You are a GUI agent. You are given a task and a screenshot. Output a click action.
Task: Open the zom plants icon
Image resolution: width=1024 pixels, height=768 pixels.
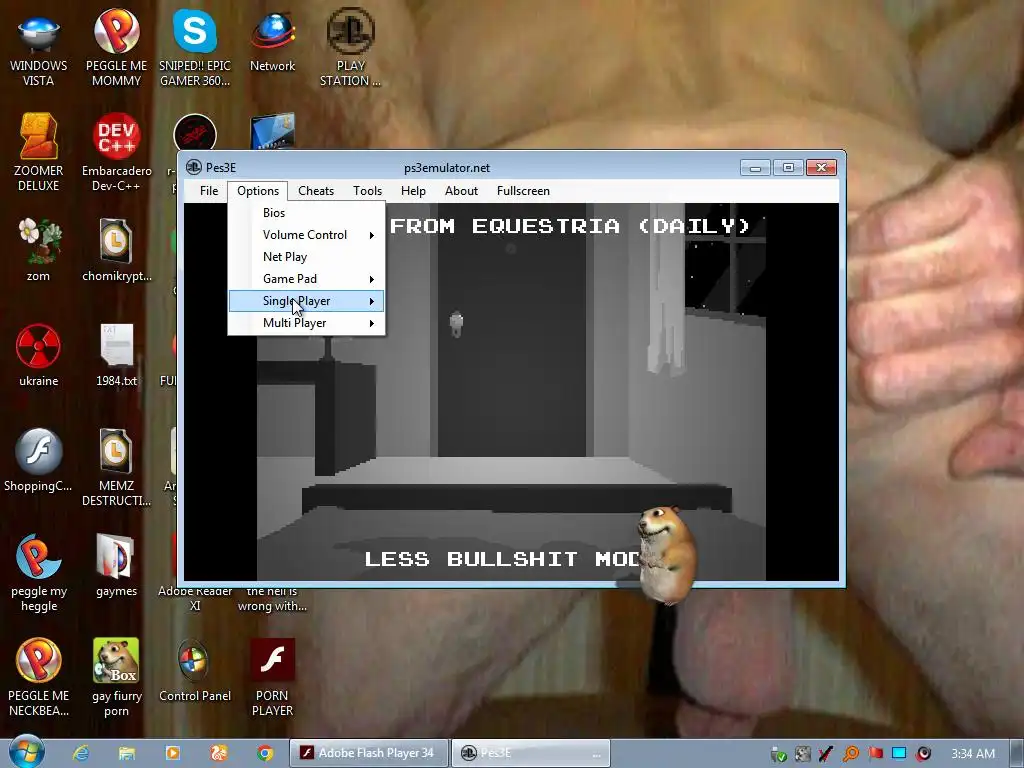pos(39,251)
